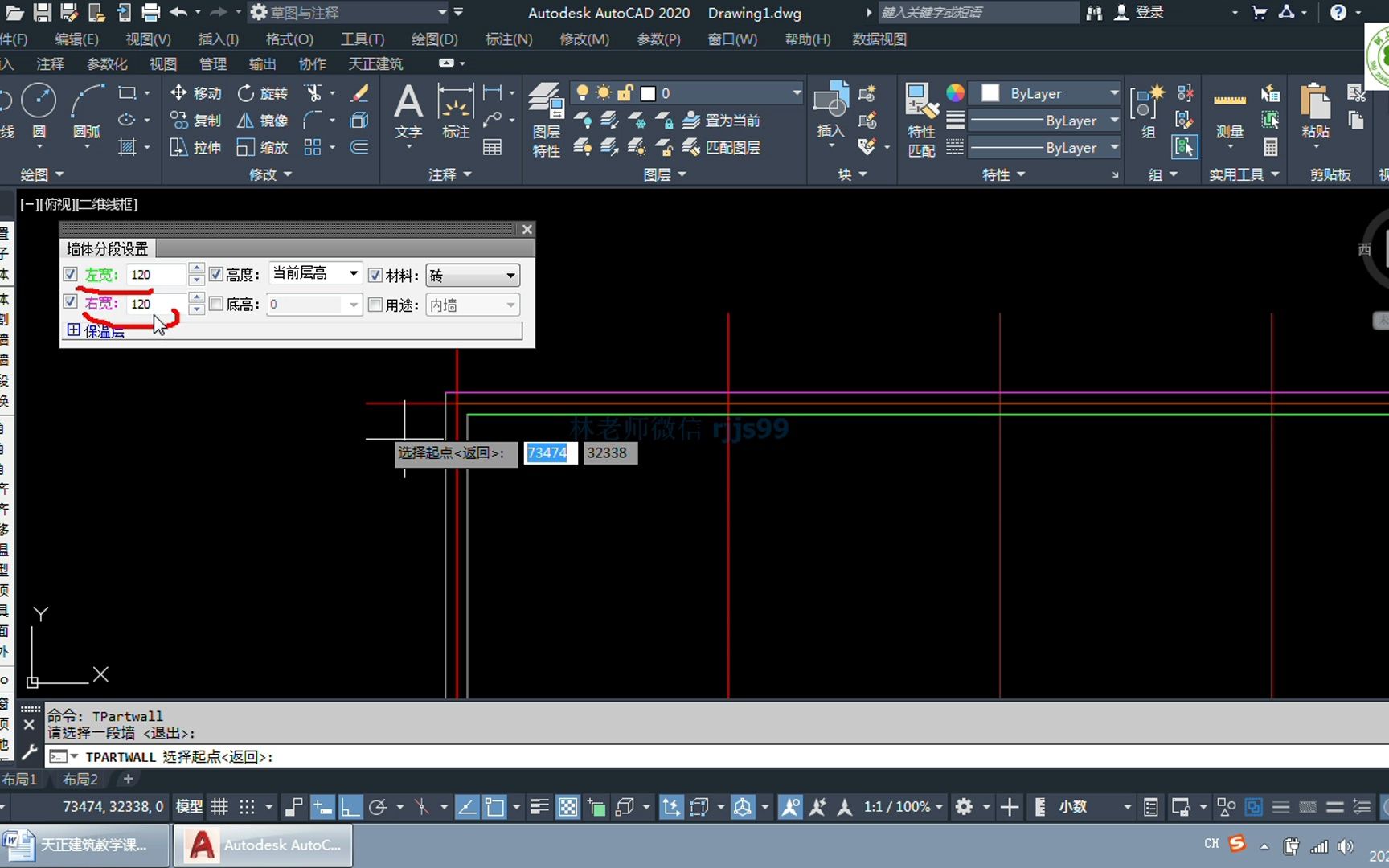Toggle the 右宽 checkbox
Screen dimensions: 1389x868
(x=71, y=302)
